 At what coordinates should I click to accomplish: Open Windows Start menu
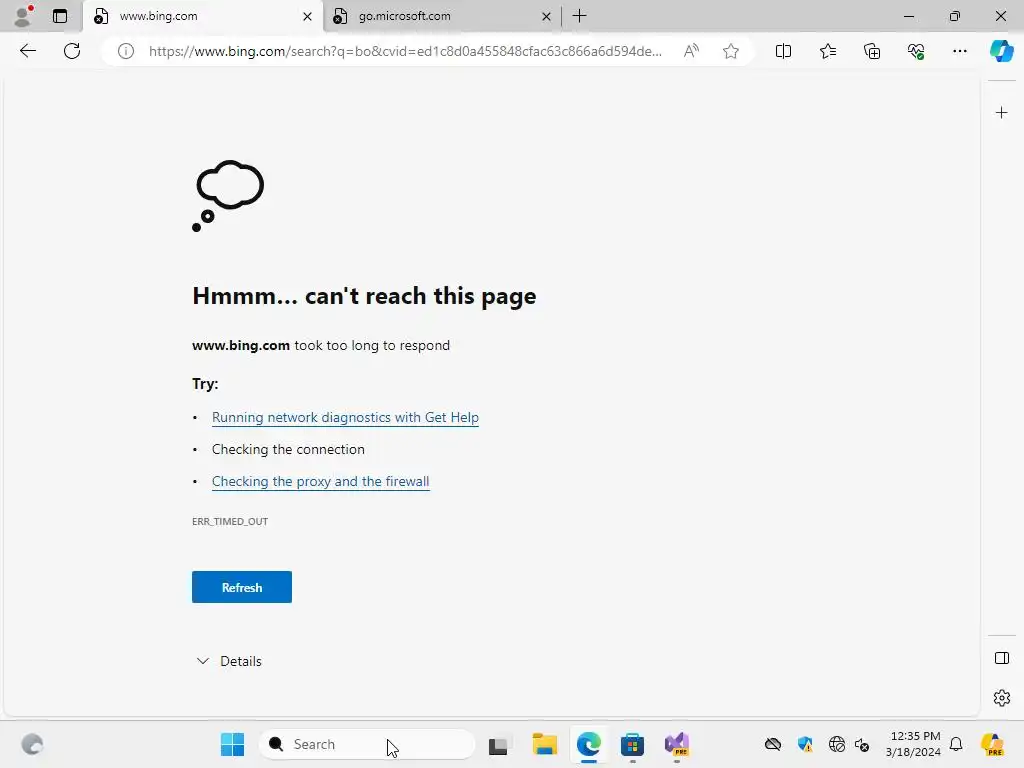(232, 744)
